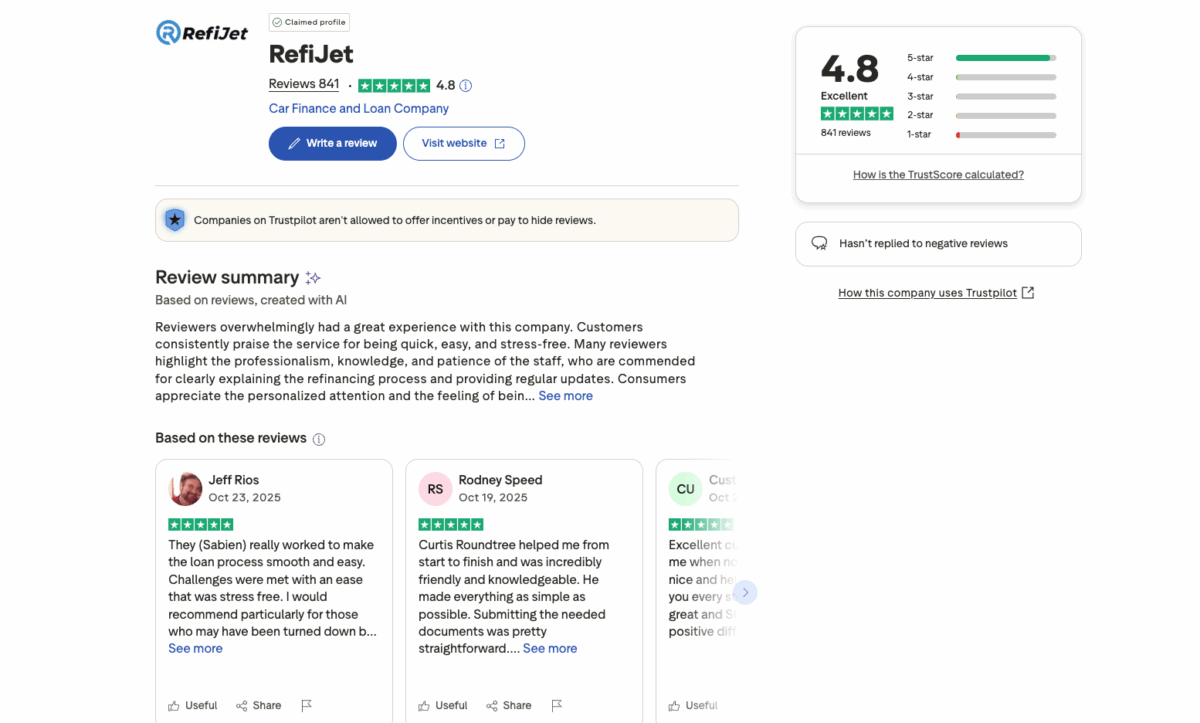Image resolution: width=1200 pixels, height=723 pixels.
Task: Open the TrustScore info icon next to 4.8
Action: (464, 85)
